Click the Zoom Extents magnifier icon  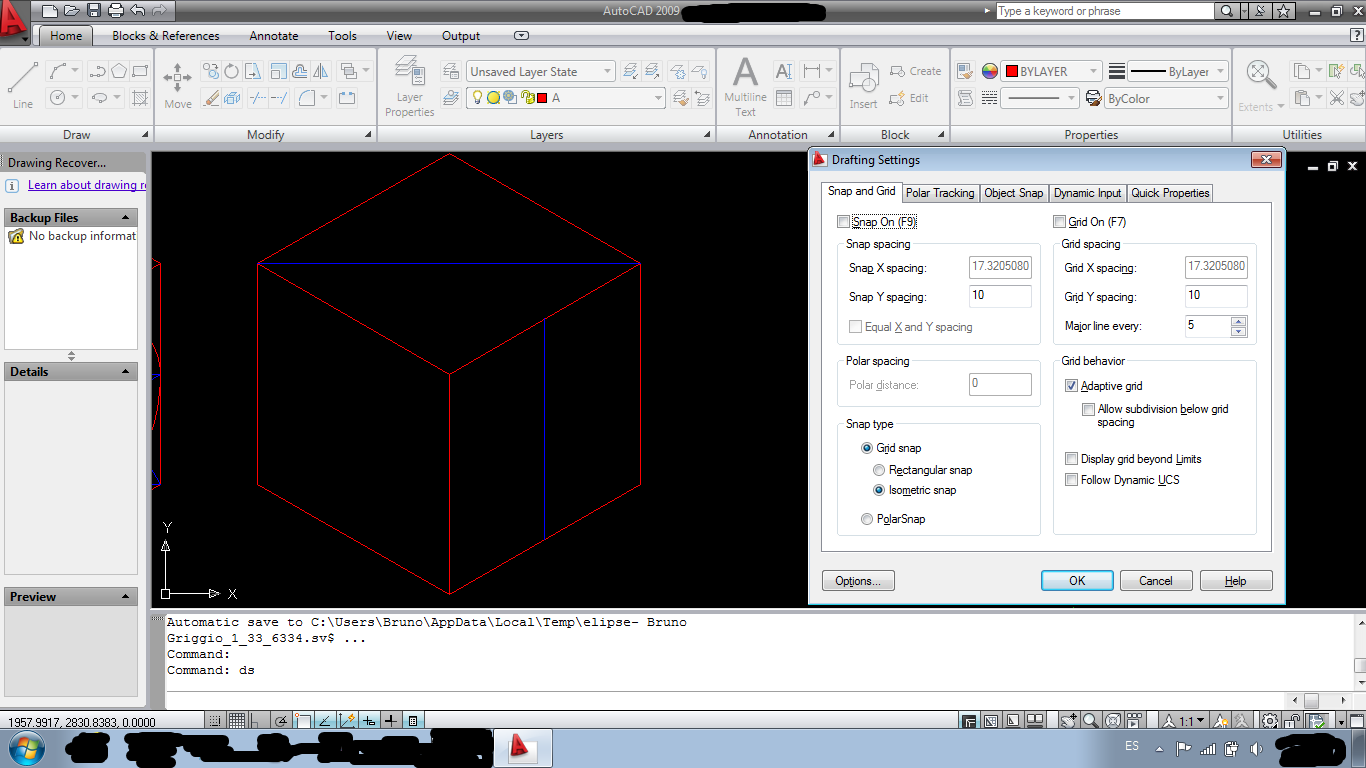(x=1259, y=76)
